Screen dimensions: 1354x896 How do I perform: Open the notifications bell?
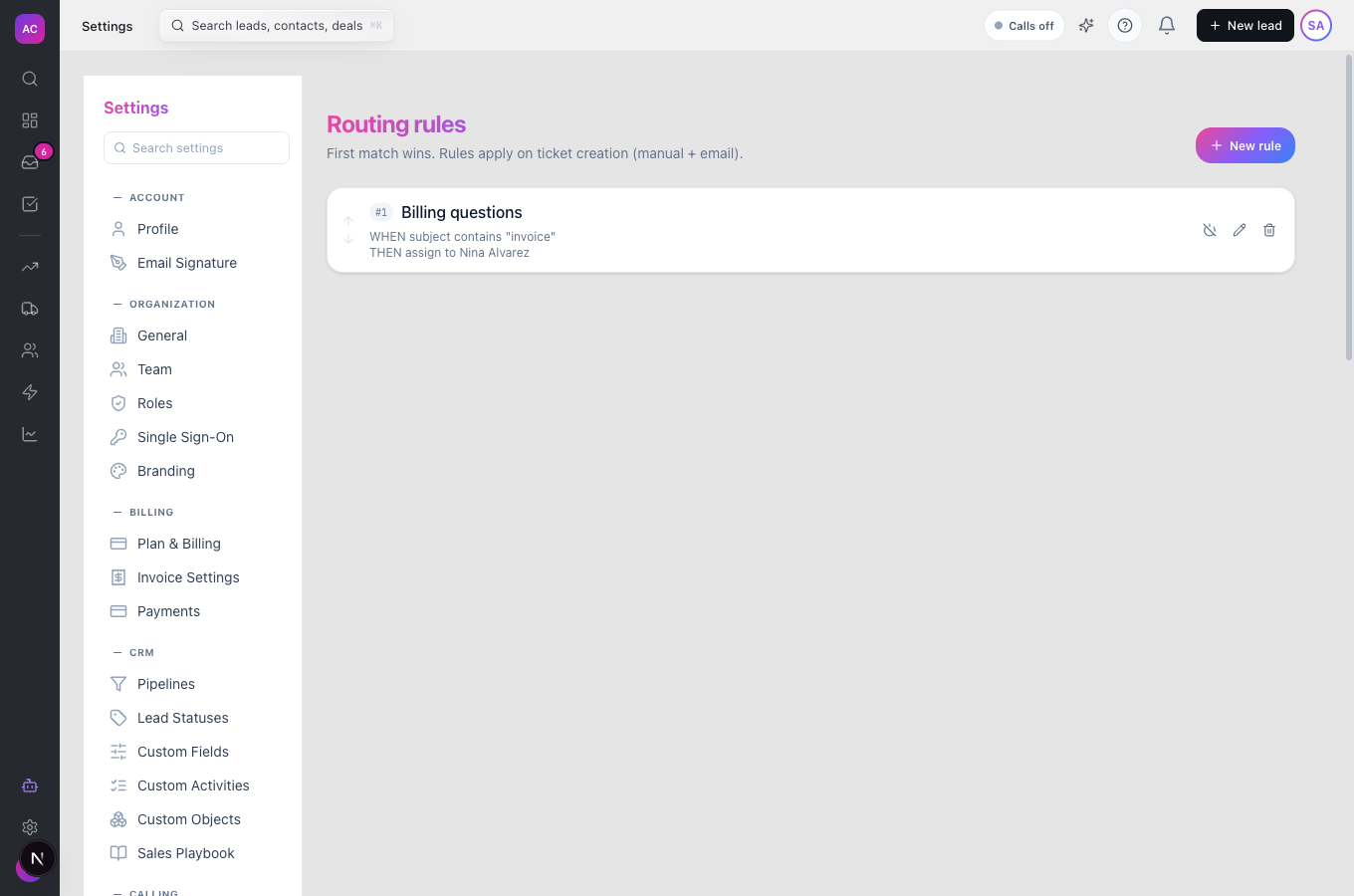[x=1167, y=26]
